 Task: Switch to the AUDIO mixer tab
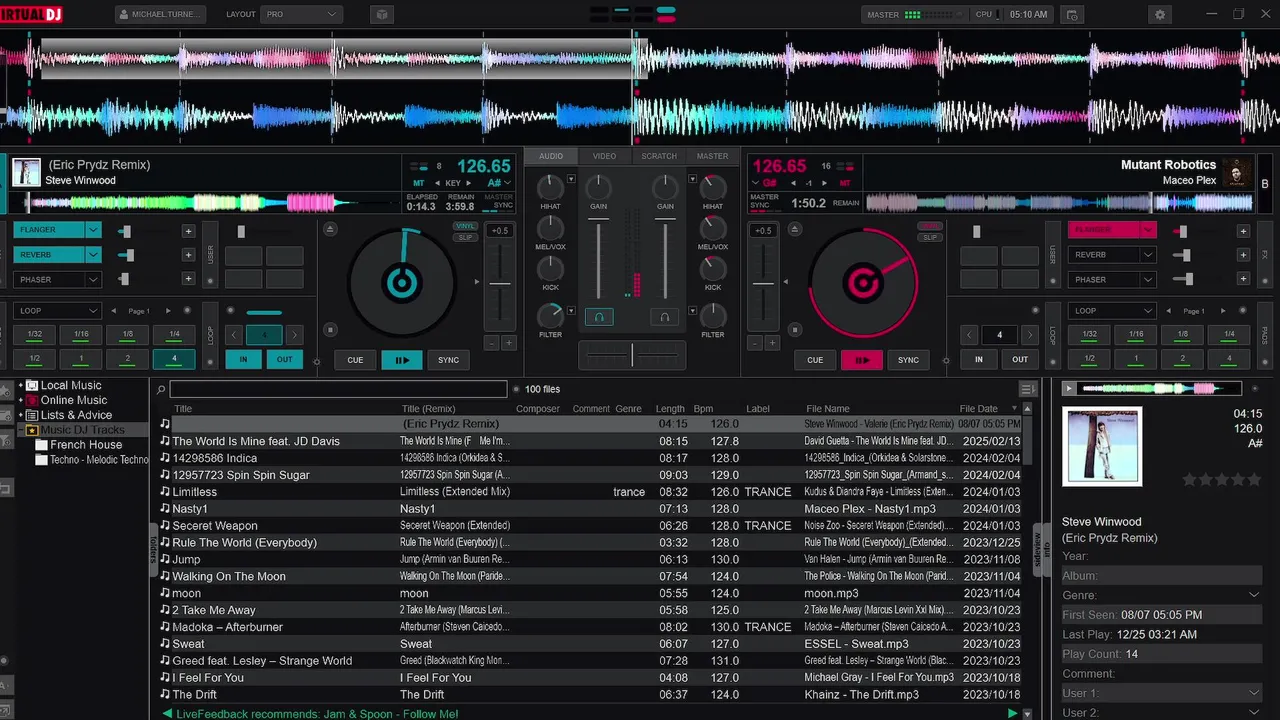click(551, 156)
